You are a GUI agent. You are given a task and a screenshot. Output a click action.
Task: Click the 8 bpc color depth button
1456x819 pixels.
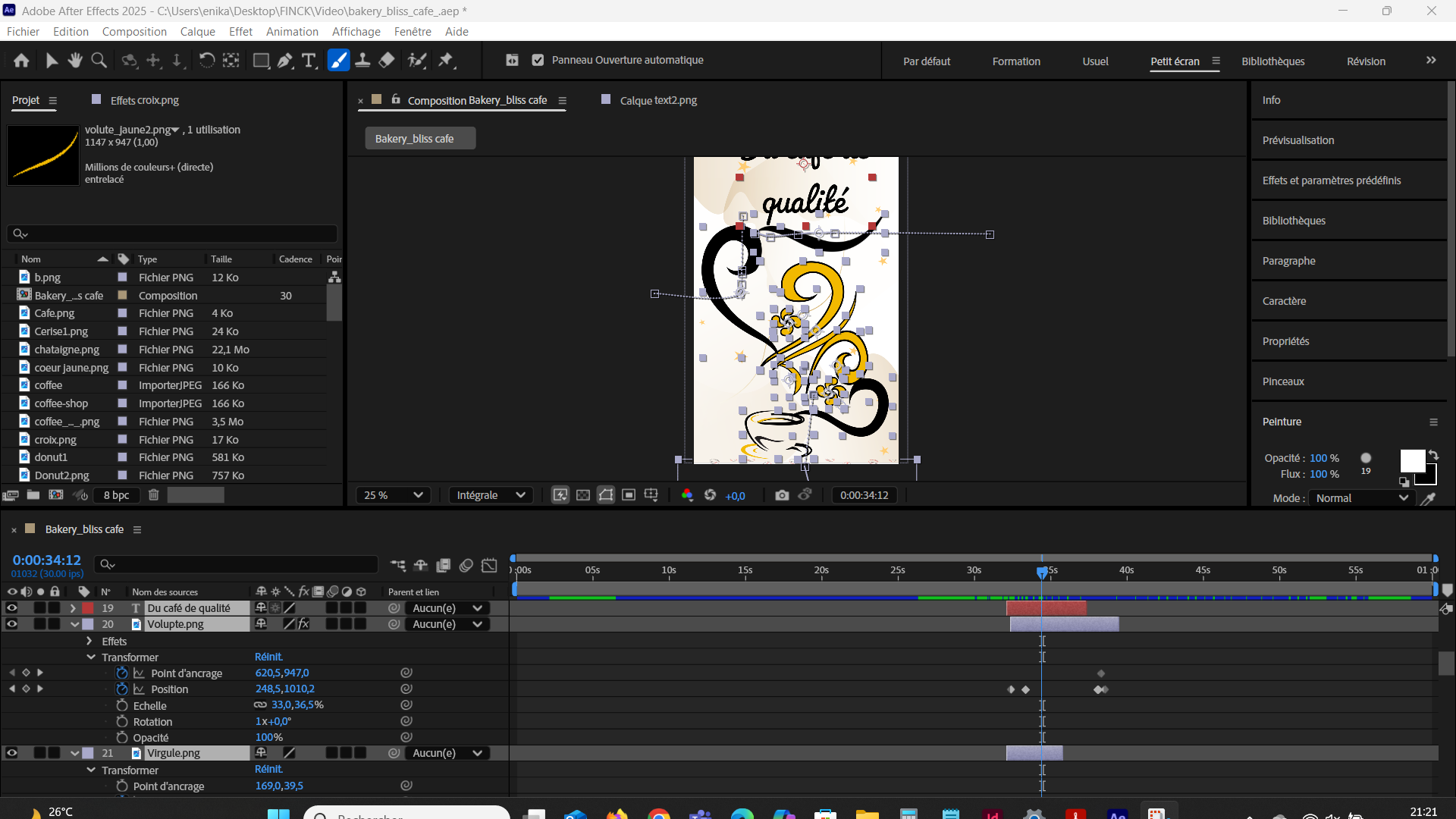pos(116,495)
